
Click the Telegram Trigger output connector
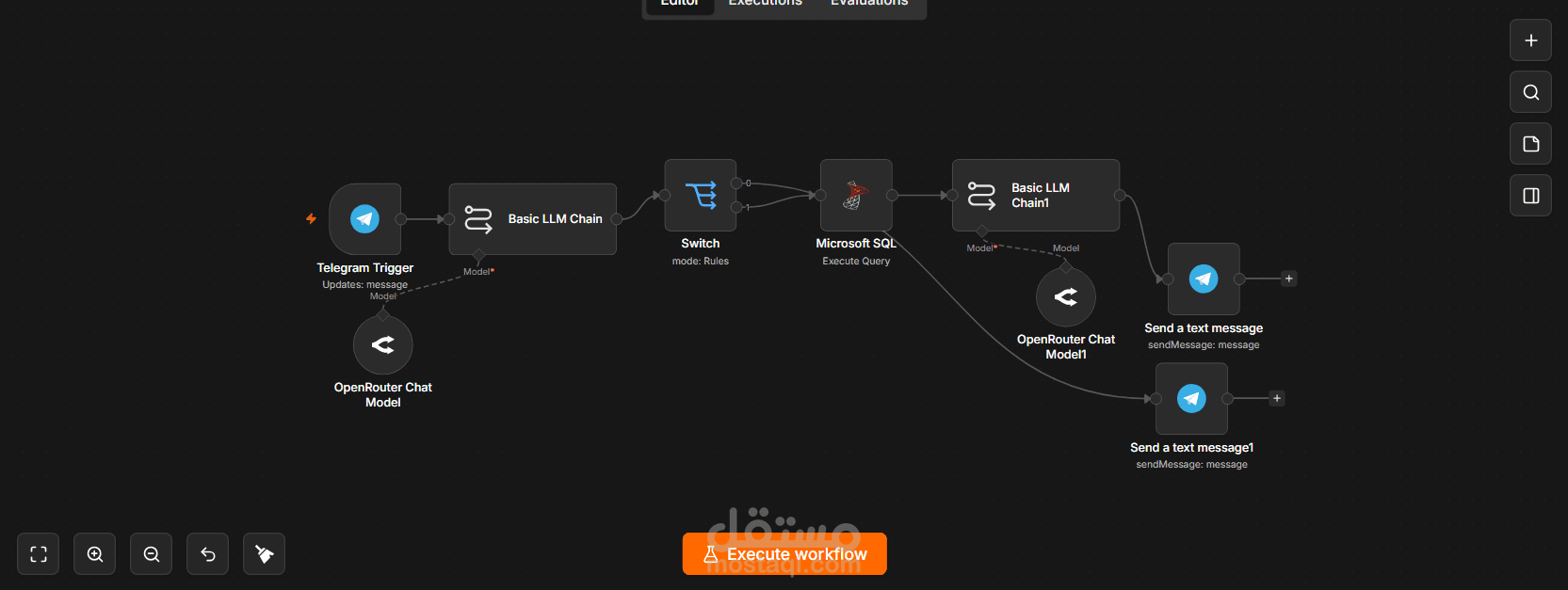pos(401,219)
